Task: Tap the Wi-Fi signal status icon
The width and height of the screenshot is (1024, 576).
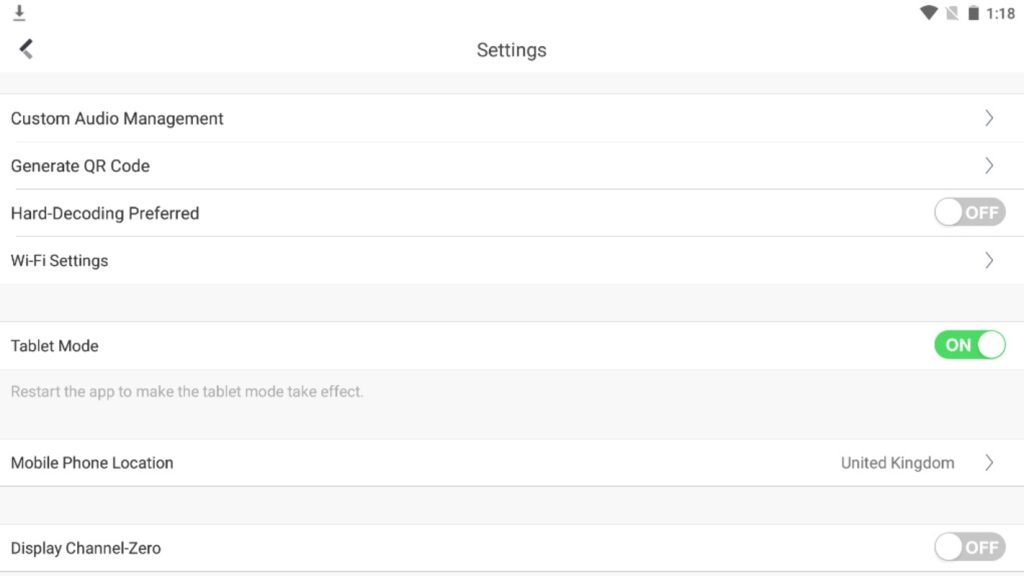Action: click(928, 12)
